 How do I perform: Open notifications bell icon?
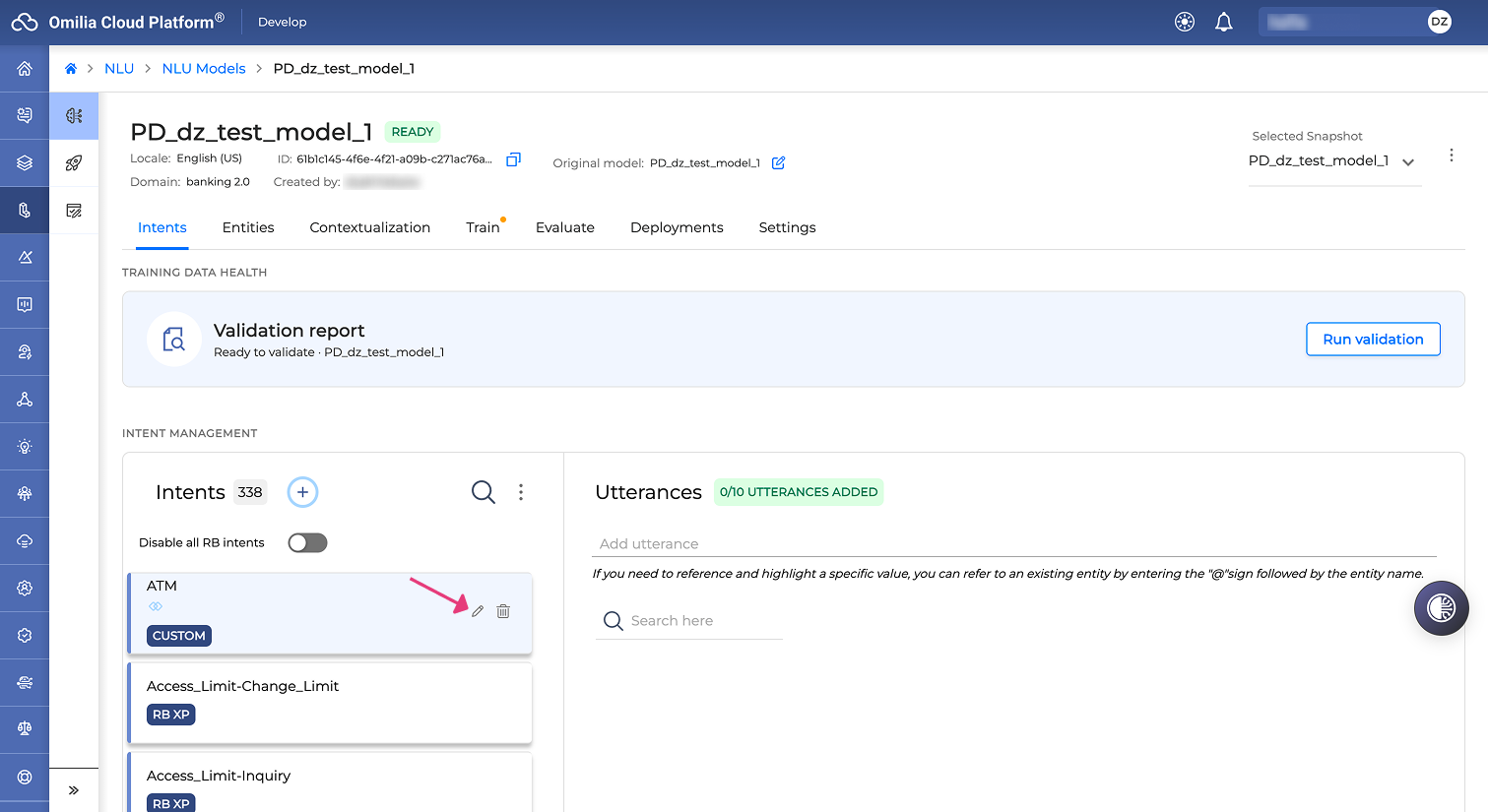[x=1224, y=22]
